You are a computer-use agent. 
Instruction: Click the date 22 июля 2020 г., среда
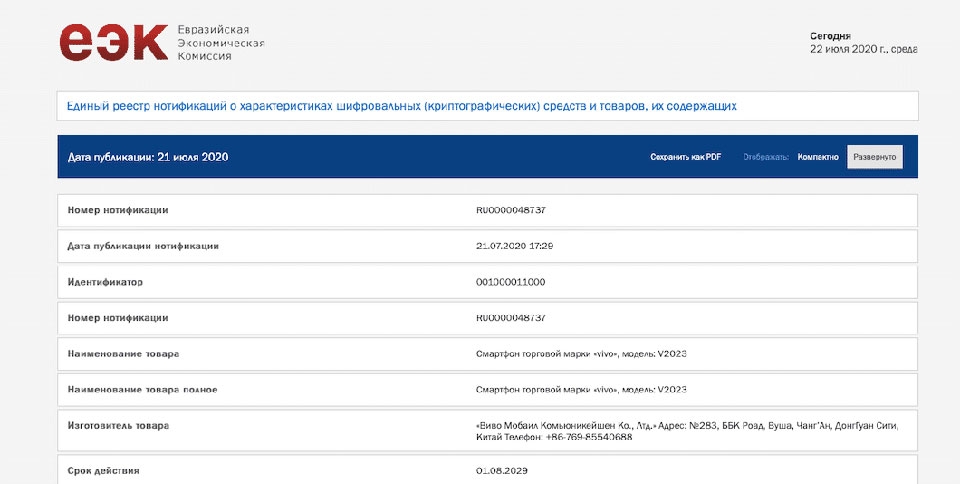click(864, 50)
